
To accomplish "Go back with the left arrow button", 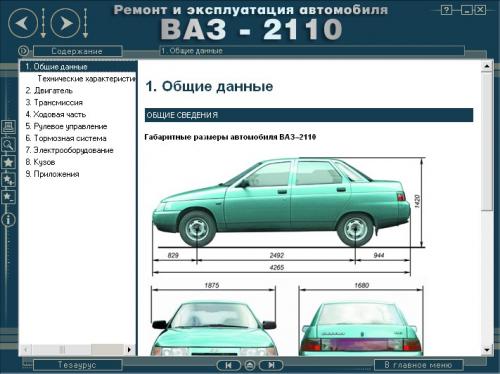I will click(23, 23).
